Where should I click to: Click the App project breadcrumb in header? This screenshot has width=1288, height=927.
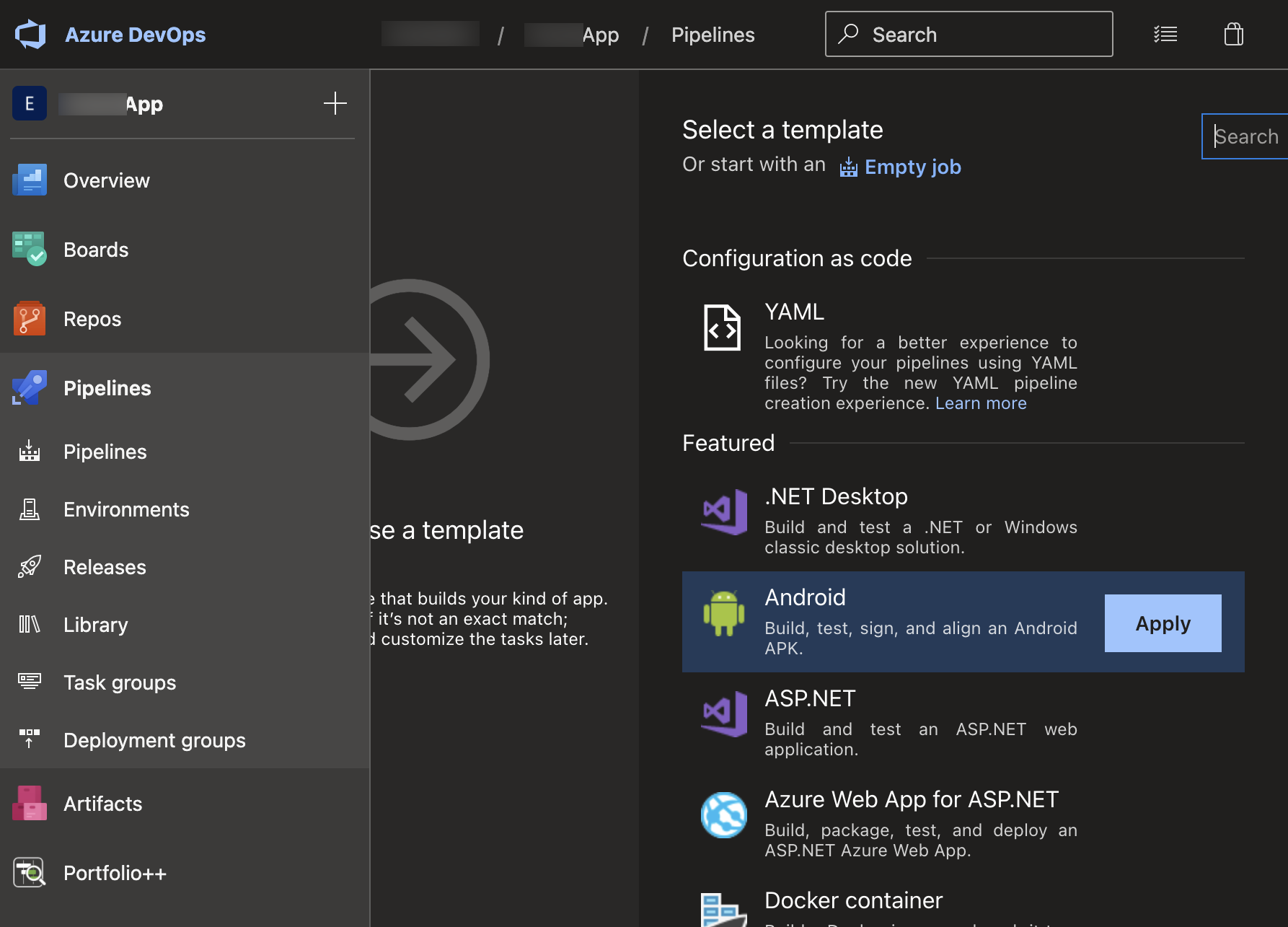coord(572,35)
